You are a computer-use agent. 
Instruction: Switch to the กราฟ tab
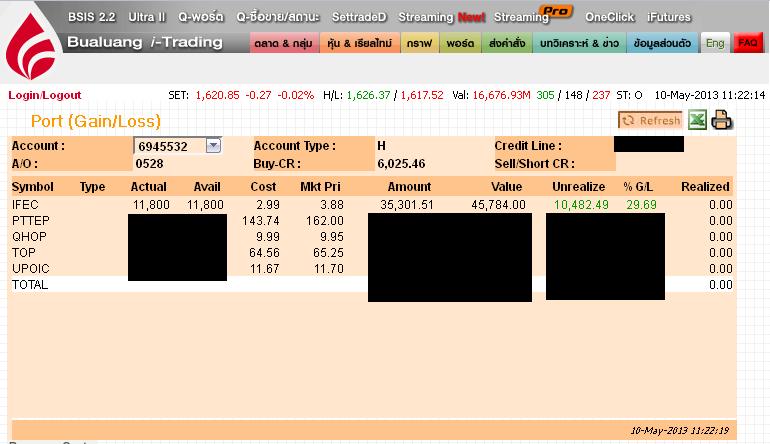coord(419,44)
